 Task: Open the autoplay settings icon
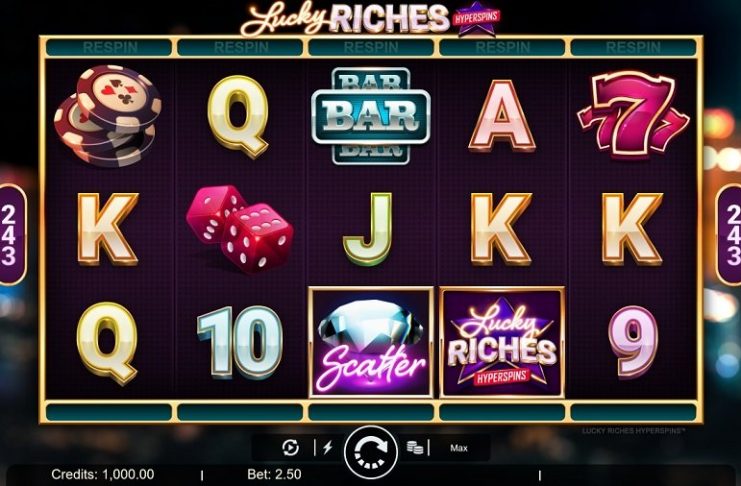[x=290, y=447]
